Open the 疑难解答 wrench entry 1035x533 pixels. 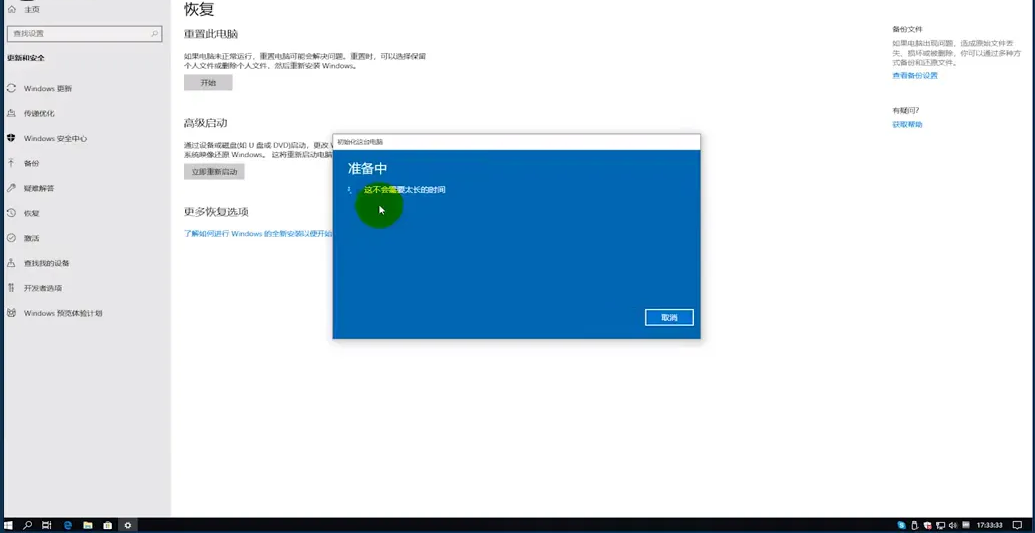pyautogui.click(x=39, y=188)
